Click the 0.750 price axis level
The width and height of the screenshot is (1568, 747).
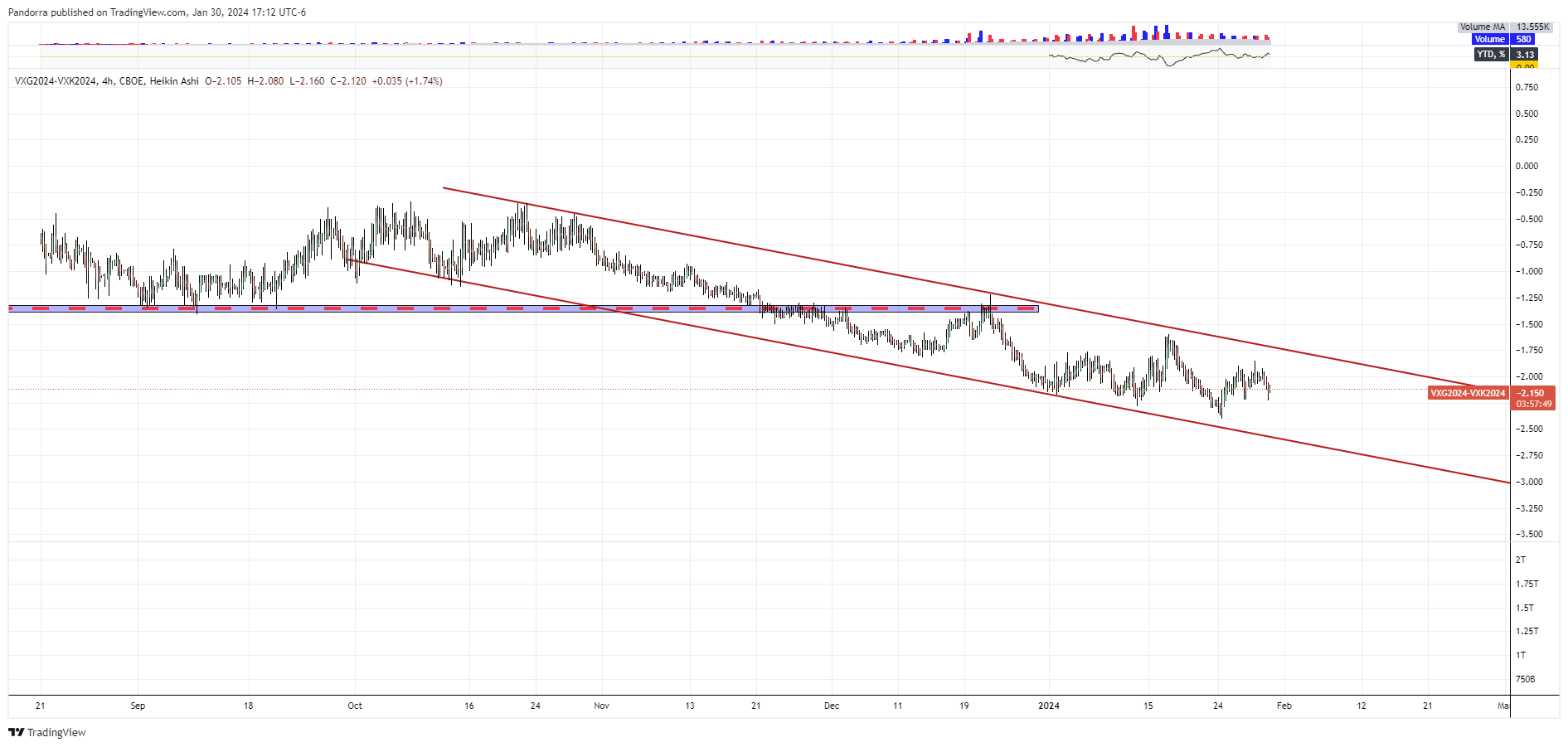coord(1527,87)
